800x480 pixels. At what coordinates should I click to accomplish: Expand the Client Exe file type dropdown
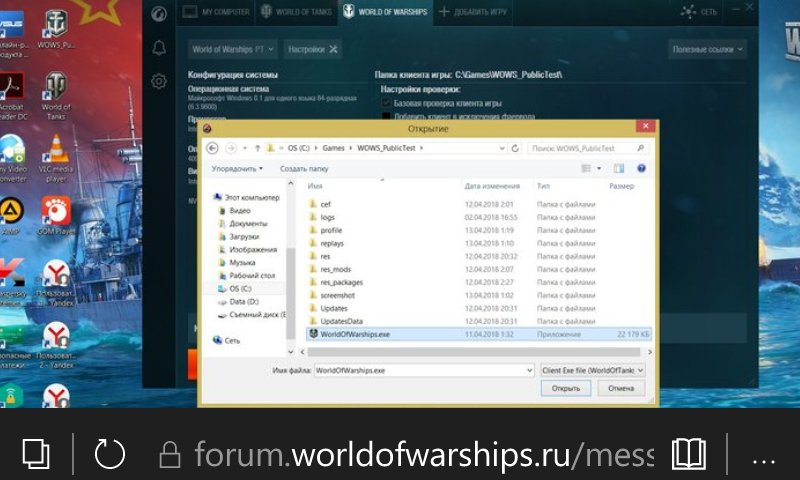click(x=593, y=370)
